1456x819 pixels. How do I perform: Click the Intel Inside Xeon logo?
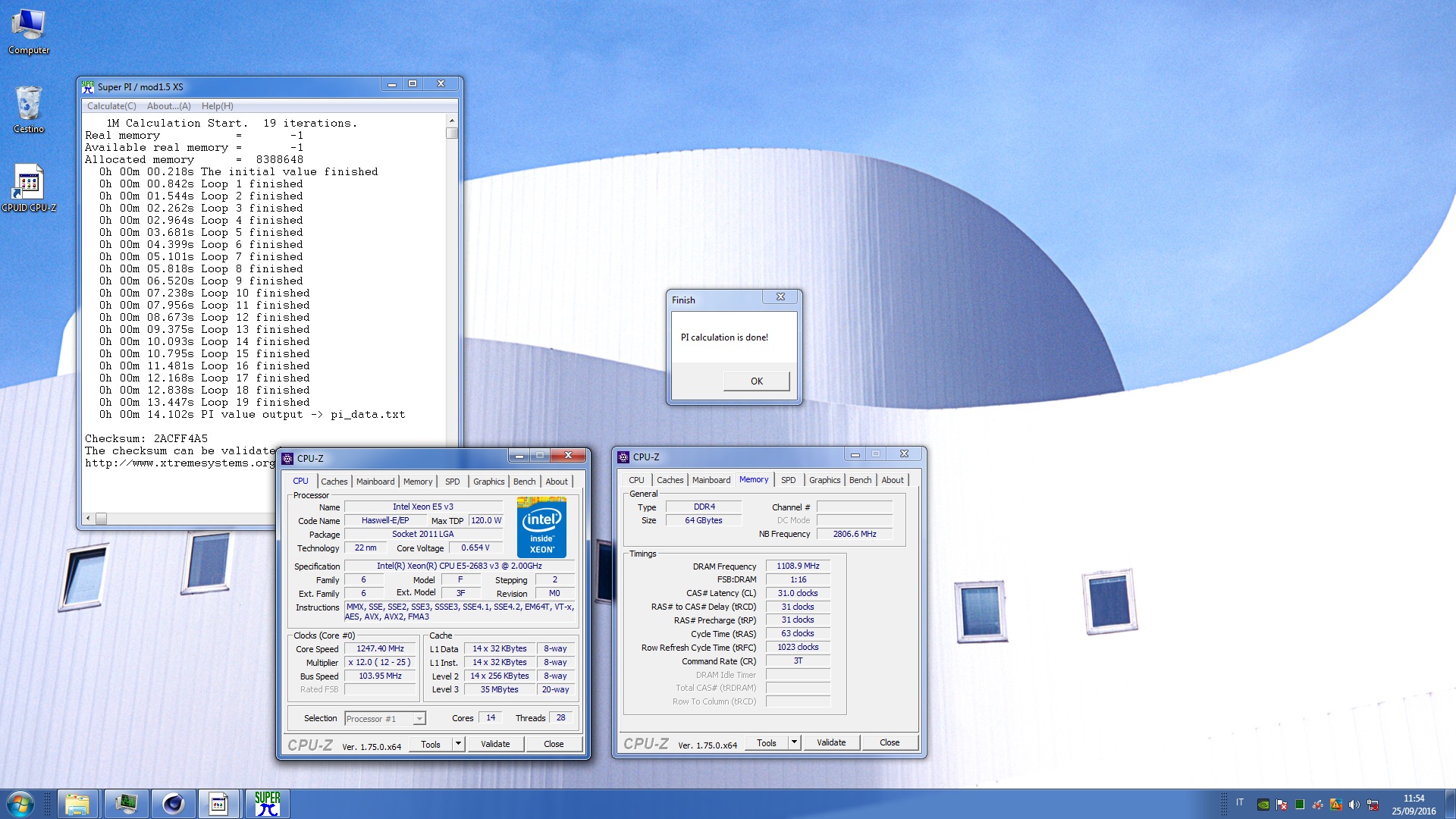click(x=541, y=527)
